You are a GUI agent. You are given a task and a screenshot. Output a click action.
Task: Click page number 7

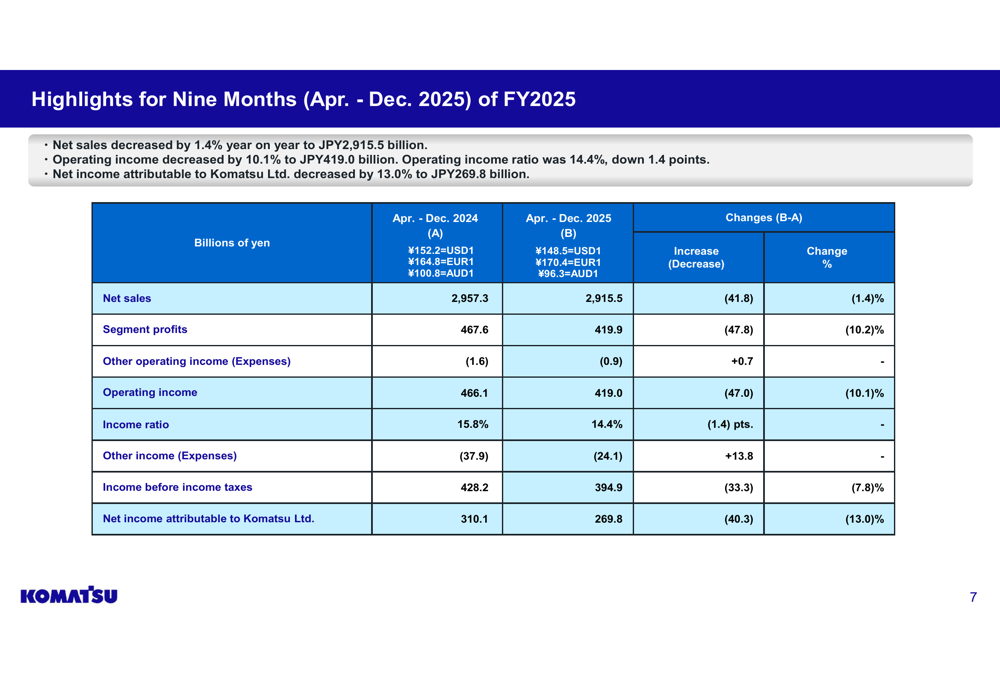[972, 598]
